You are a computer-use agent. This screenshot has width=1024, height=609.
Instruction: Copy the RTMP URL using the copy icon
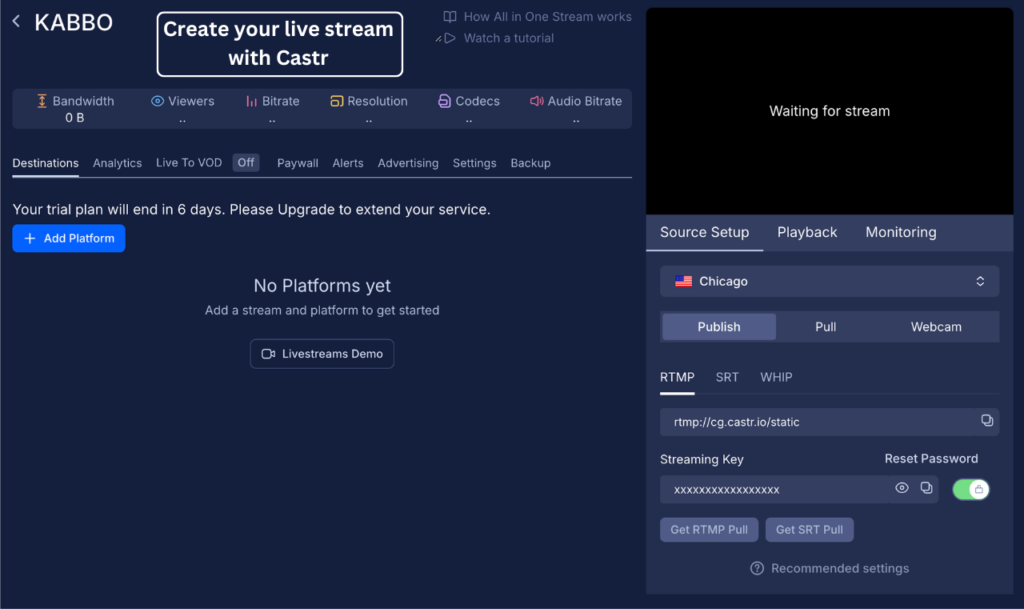(x=987, y=420)
